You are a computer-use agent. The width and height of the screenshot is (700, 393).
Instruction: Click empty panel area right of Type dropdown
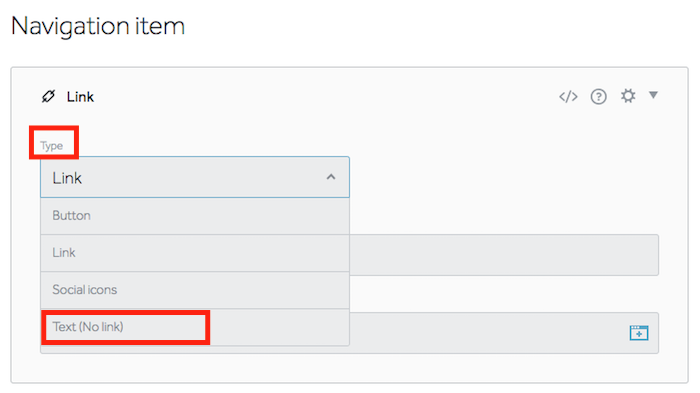tap(504, 177)
